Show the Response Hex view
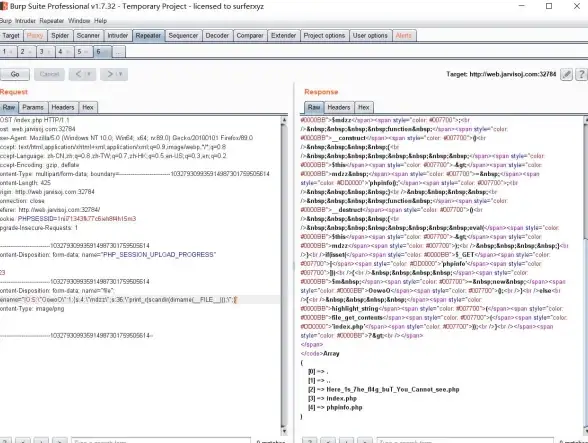The height and width of the screenshot is (443, 588). click(364, 107)
